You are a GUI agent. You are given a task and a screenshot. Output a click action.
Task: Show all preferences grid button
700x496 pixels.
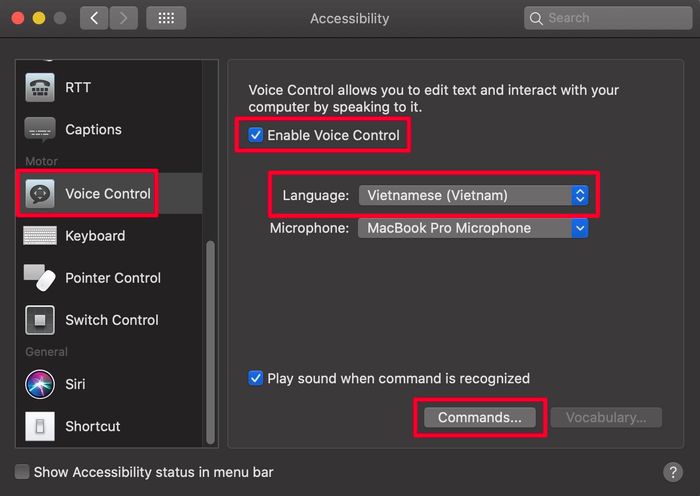(166, 18)
